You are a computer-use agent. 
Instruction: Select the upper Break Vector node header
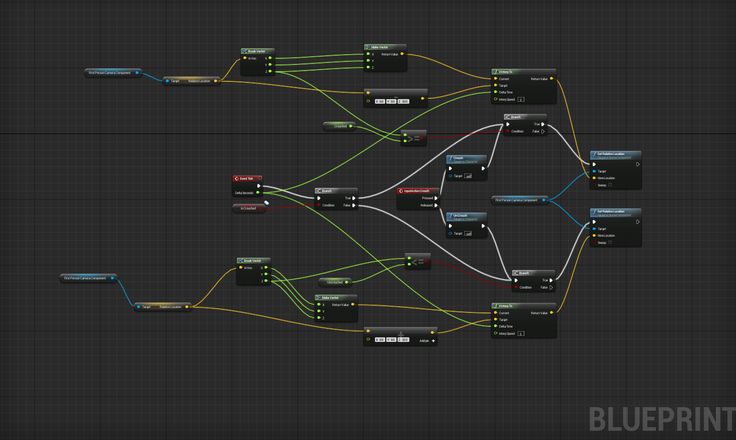tap(257, 51)
